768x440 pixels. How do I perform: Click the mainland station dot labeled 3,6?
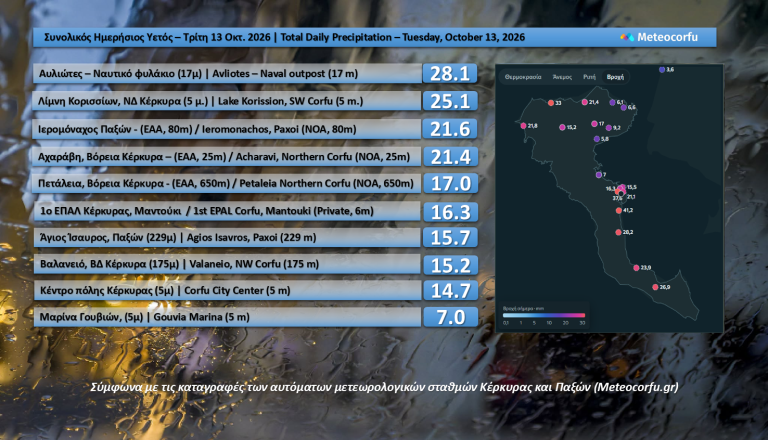click(x=662, y=70)
